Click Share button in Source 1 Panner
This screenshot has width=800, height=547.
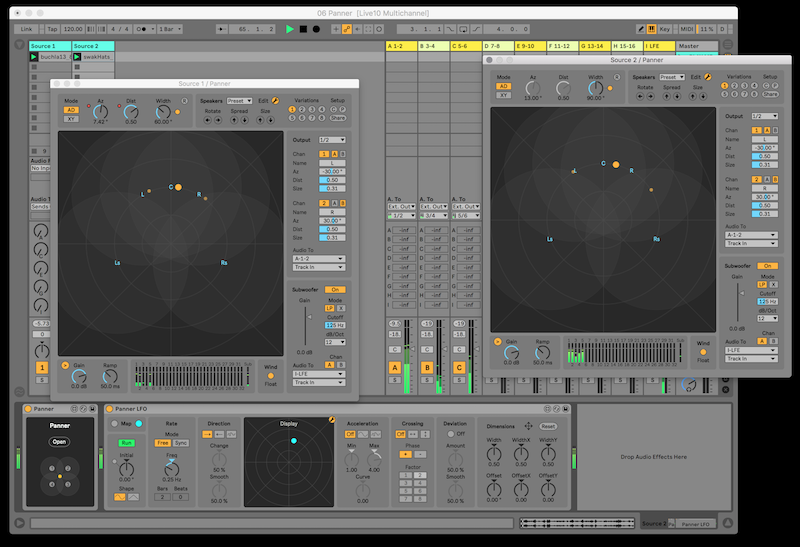point(338,118)
